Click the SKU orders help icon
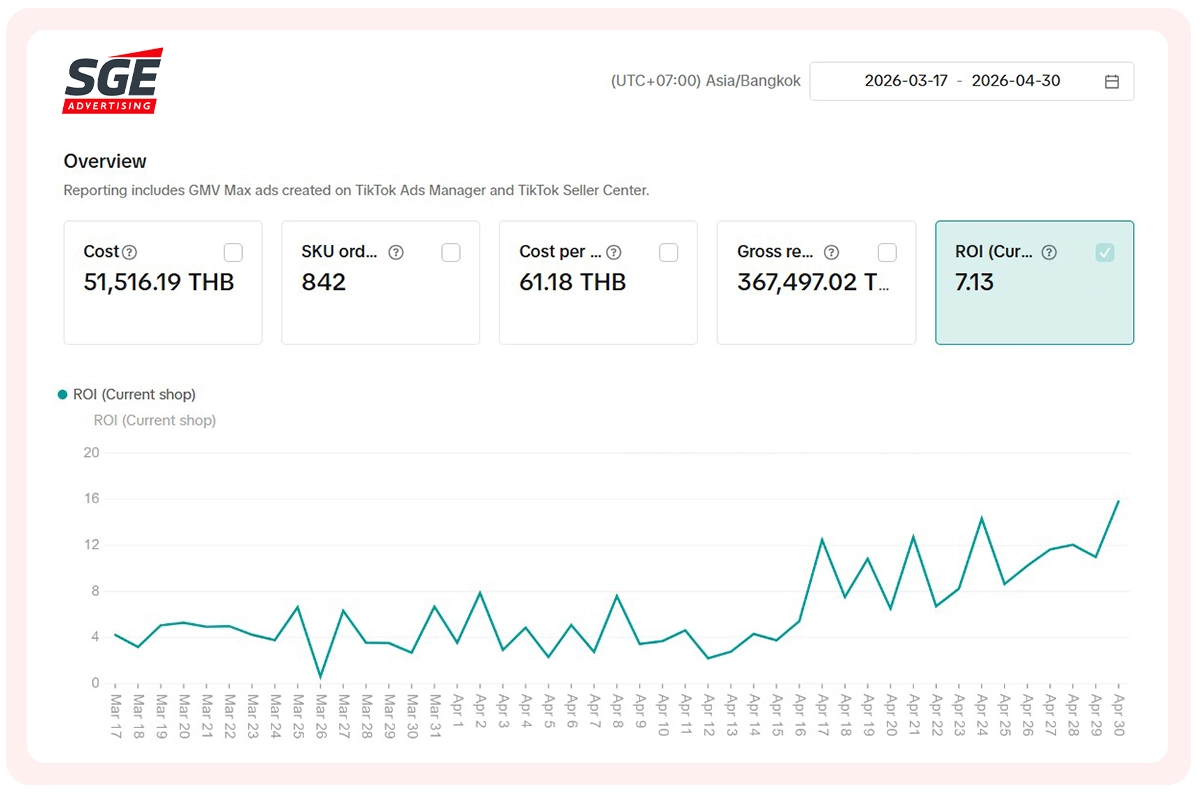 click(396, 252)
